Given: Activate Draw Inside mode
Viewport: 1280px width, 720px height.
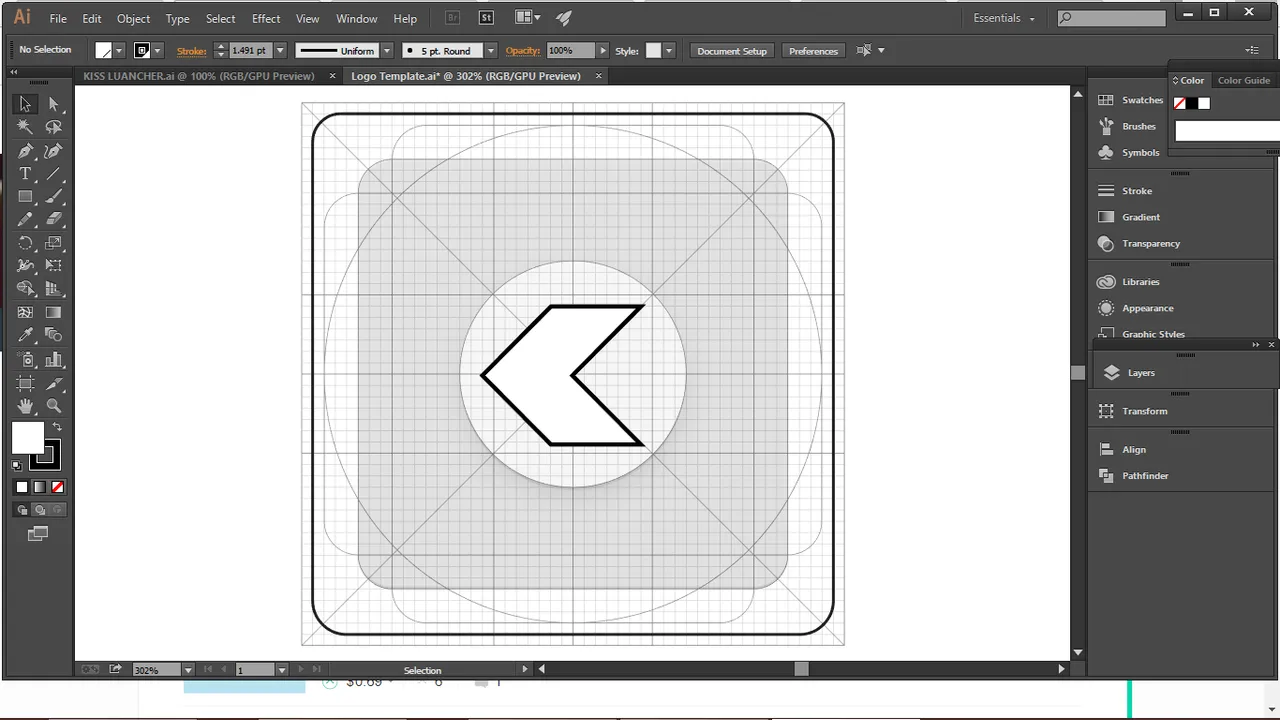Looking at the screenshot, I should [x=57, y=510].
